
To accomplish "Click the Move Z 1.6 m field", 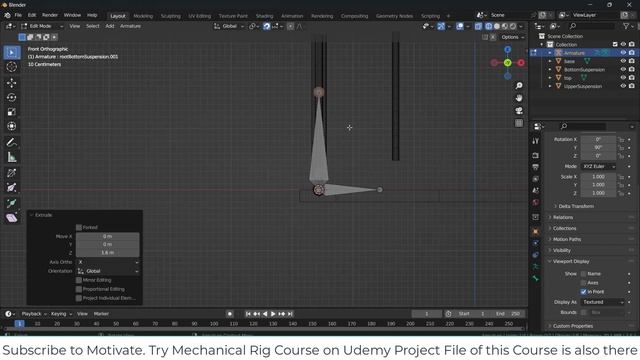I will click(108, 253).
